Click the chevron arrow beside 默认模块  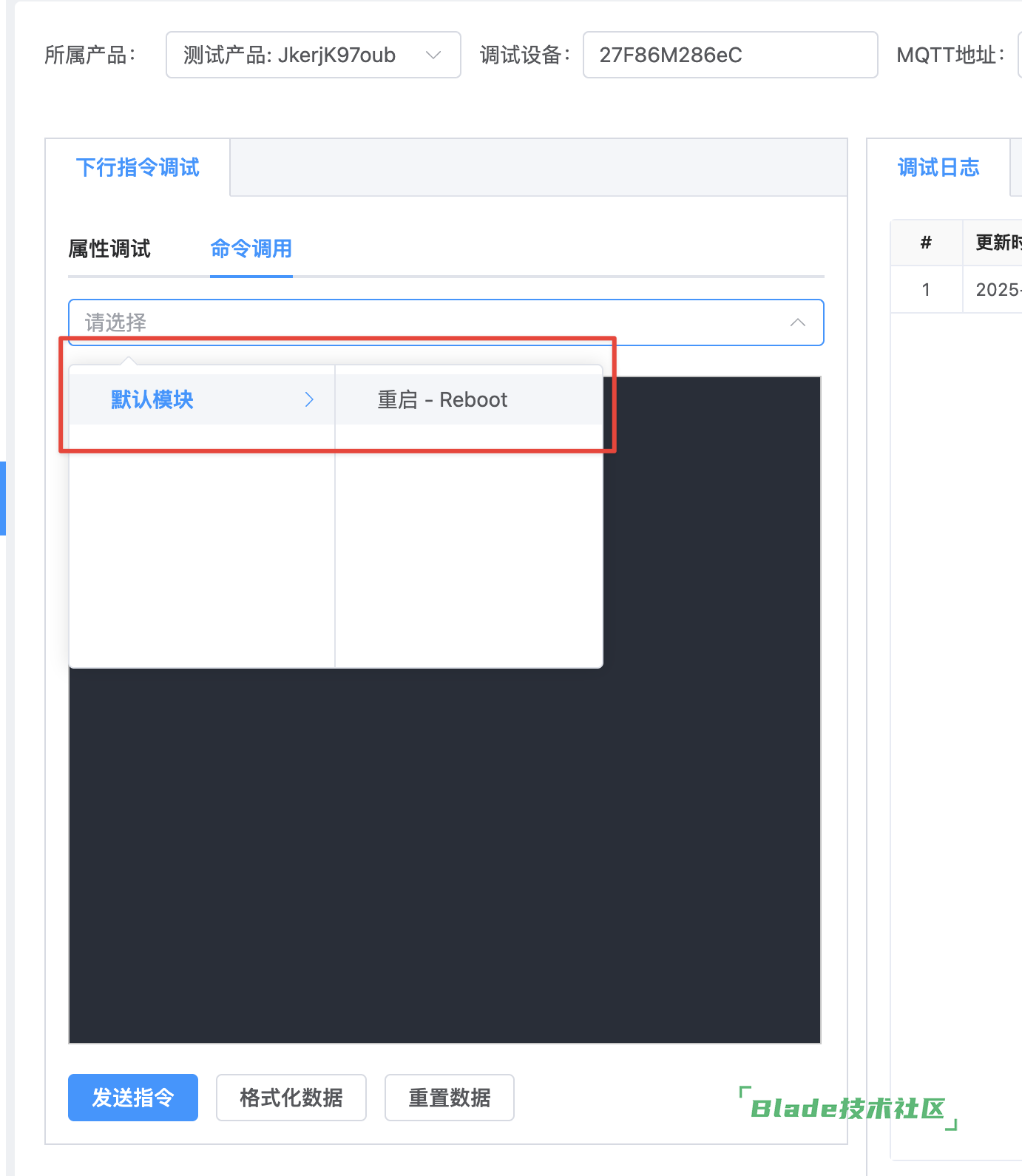click(309, 399)
